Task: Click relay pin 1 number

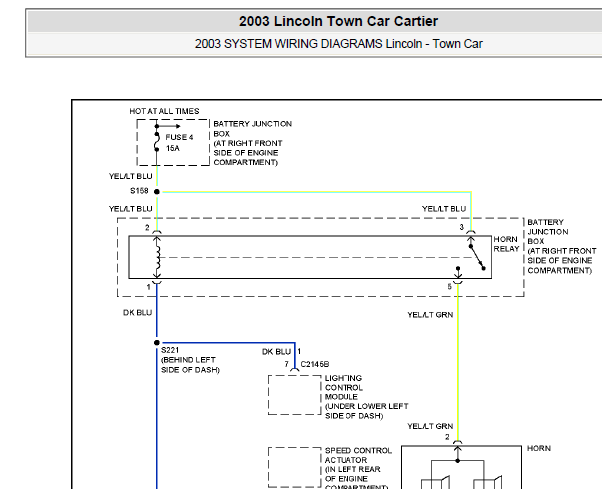Action: coord(149,287)
